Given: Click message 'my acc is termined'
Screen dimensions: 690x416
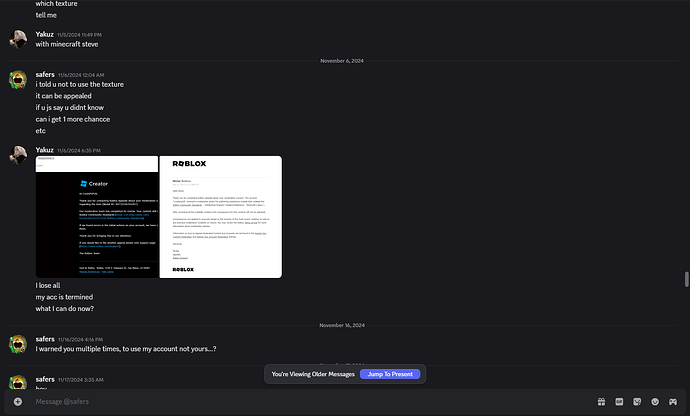Looking at the screenshot, I should tap(64, 297).
